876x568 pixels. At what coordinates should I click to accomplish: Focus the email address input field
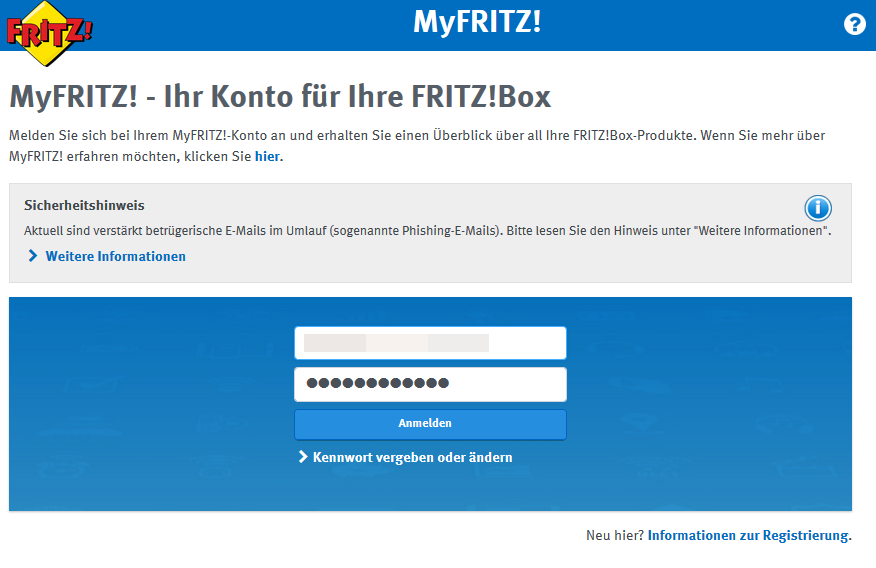point(430,343)
